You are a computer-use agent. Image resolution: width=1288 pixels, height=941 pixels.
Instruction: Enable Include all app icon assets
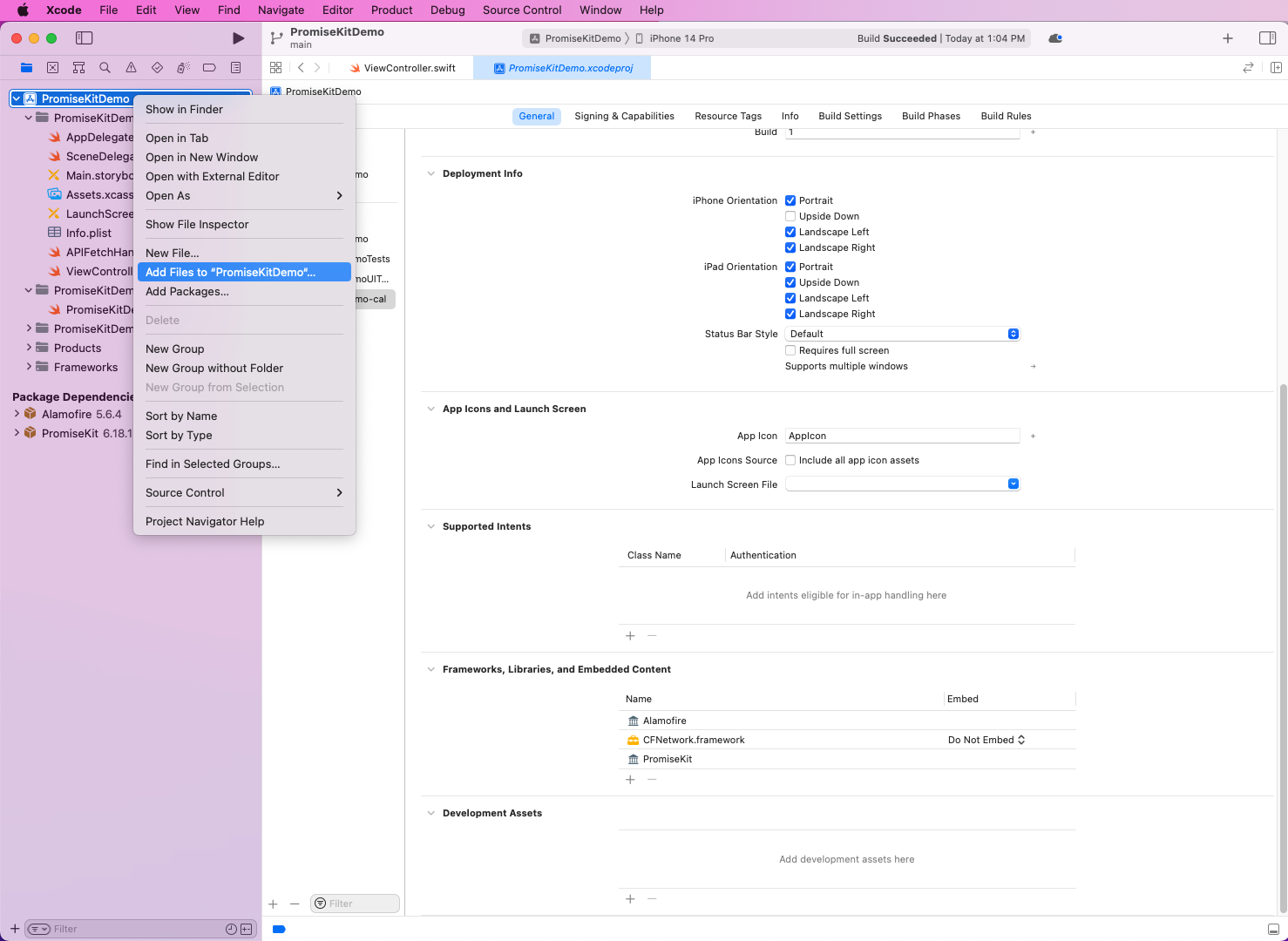[790, 460]
